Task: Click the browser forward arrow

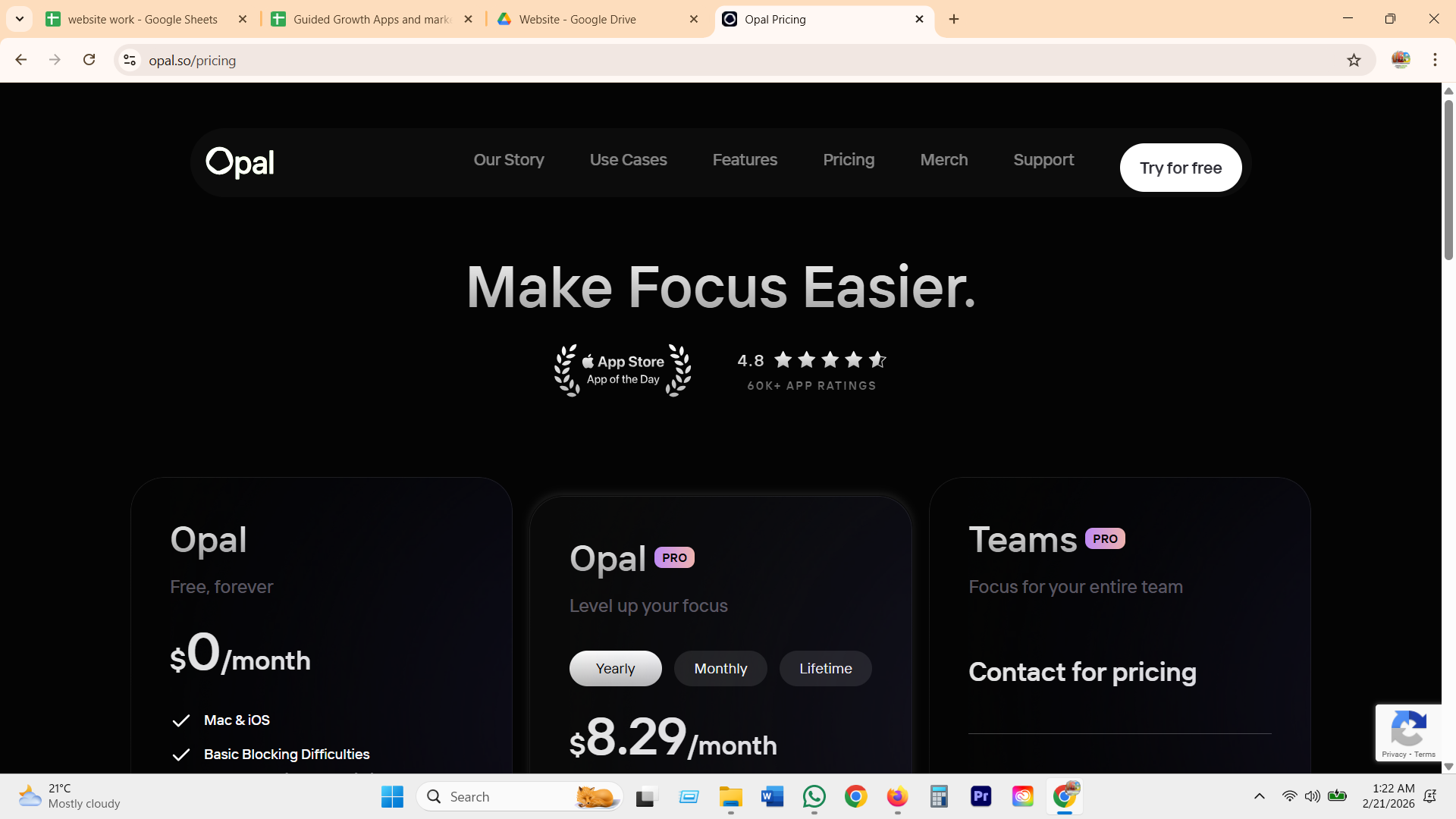Action: click(x=55, y=60)
